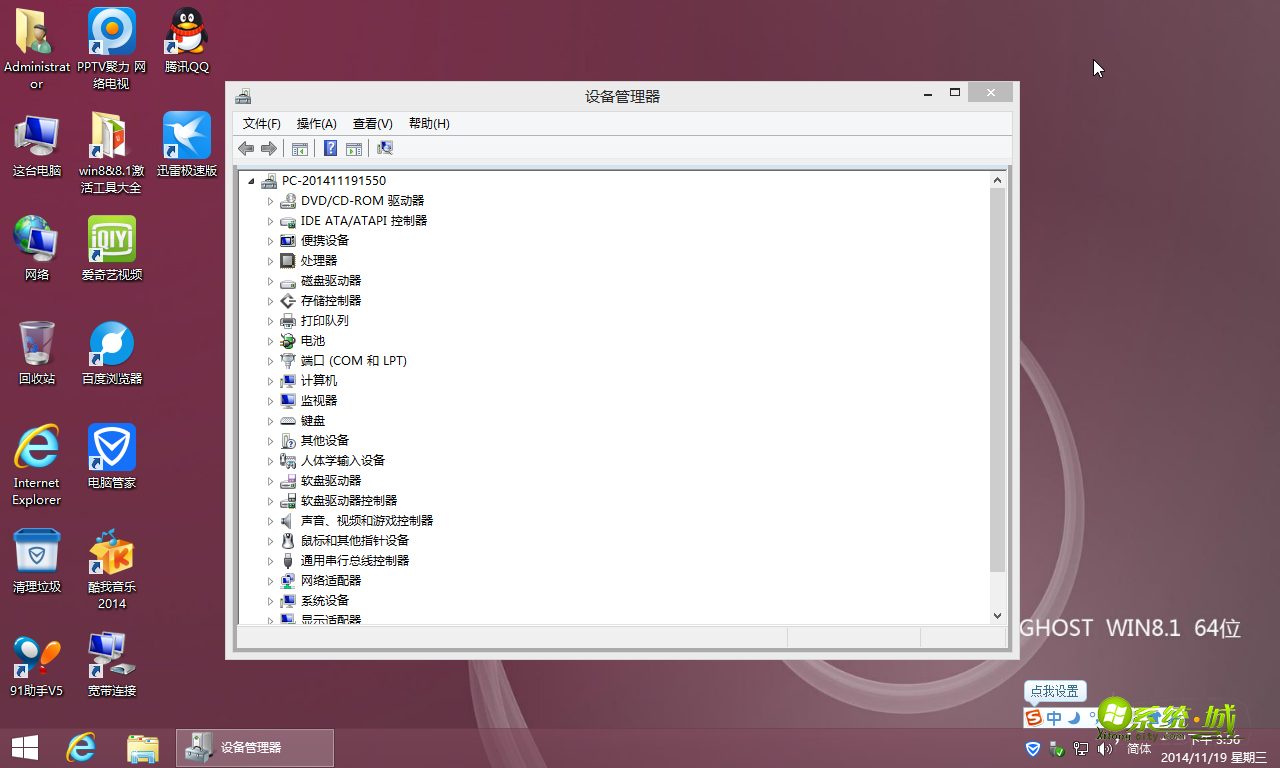
Task: Open the 查看(V) menu
Action: 372,123
